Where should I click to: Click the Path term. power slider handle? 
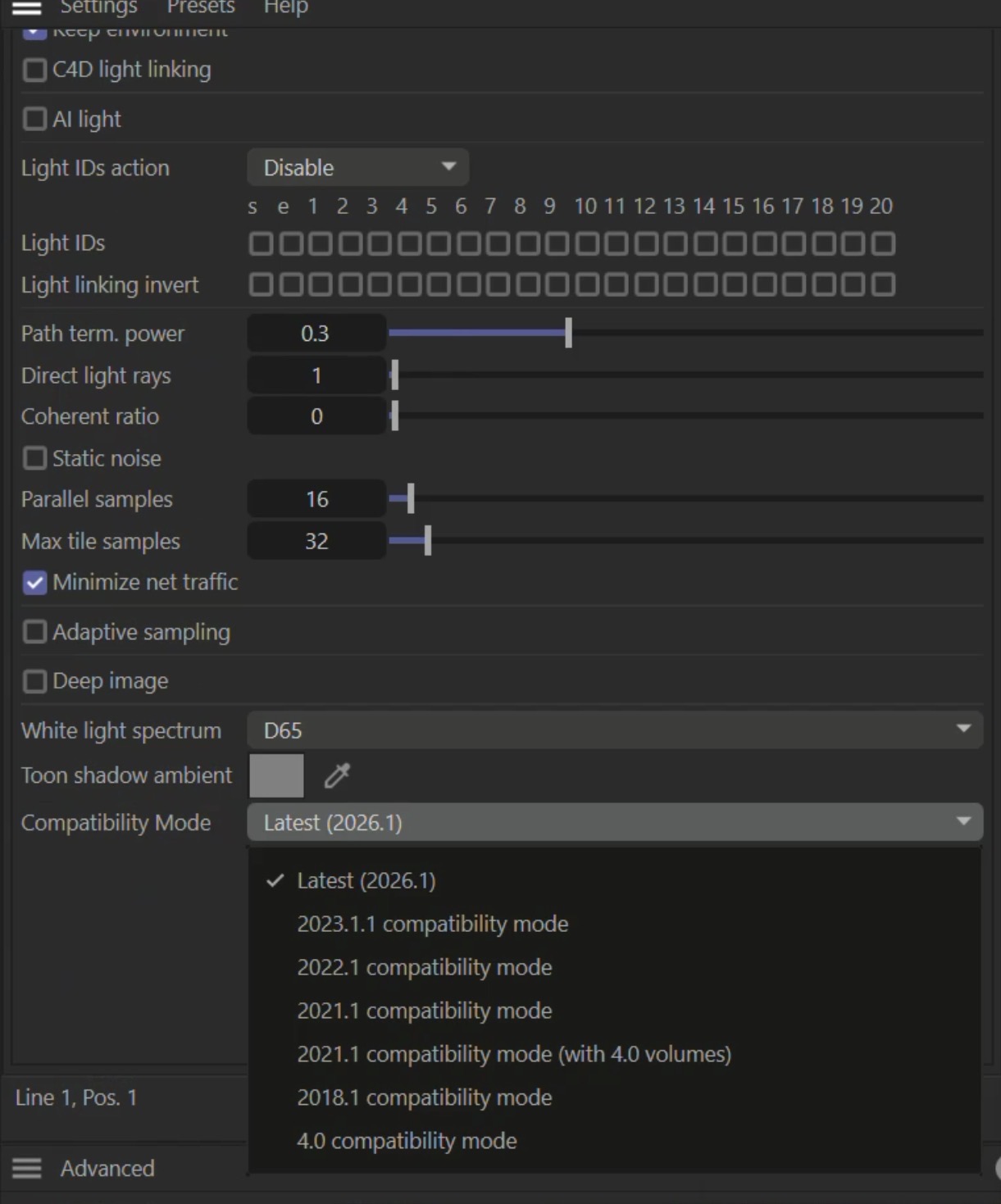pos(568,333)
